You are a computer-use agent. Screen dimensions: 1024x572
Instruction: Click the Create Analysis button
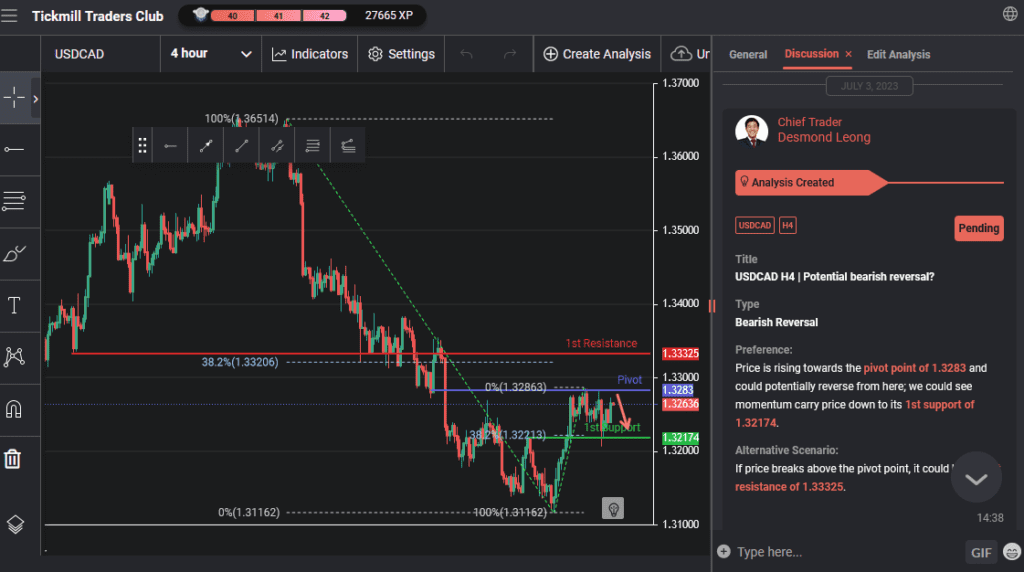point(597,54)
